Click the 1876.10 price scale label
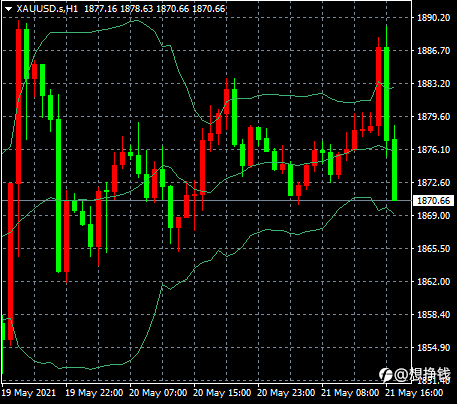 click(433, 150)
